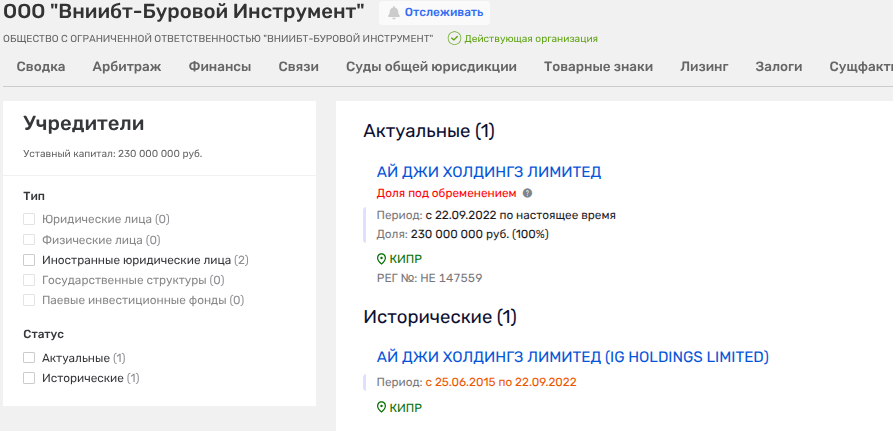893x431 pixels.
Task: Switch to the Арбитраж tab
Action: 127,67
